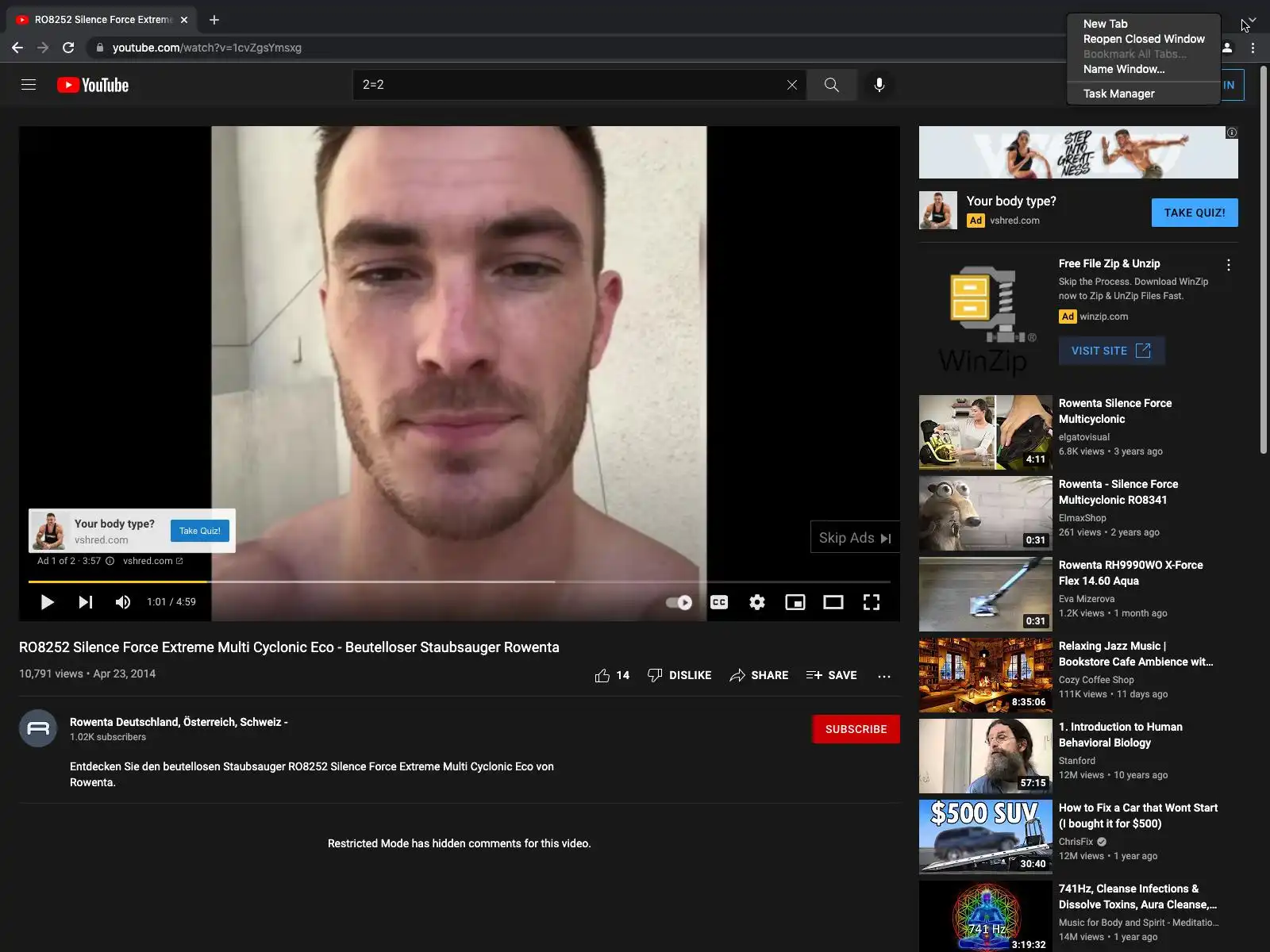The image size is (1270, 952).
Task: Open the YouTube guide hamburger menu
Action: point(29,85)
